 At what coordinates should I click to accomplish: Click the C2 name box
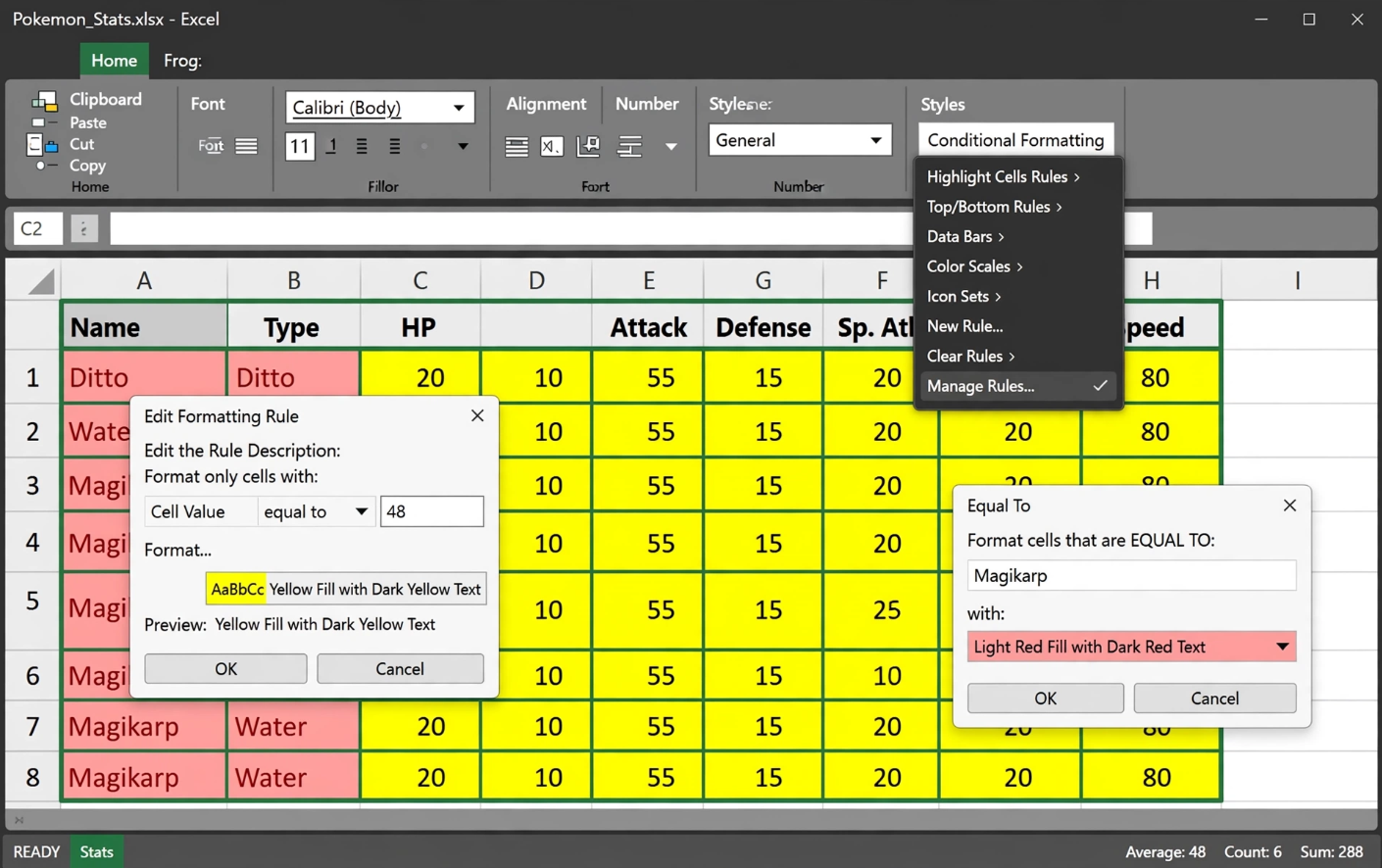click(37, 228)
